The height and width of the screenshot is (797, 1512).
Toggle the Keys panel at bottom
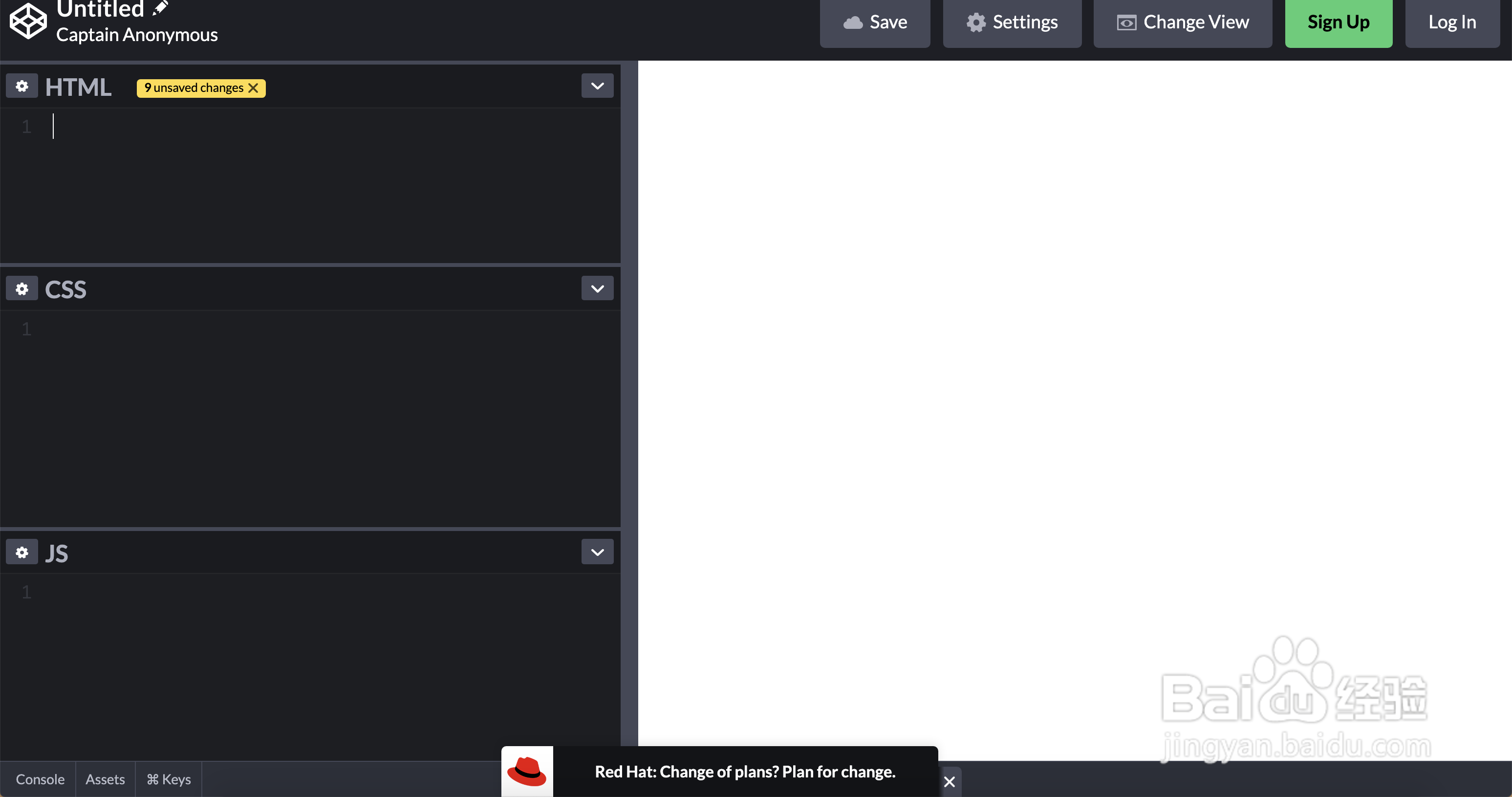(x=167, y=779)
